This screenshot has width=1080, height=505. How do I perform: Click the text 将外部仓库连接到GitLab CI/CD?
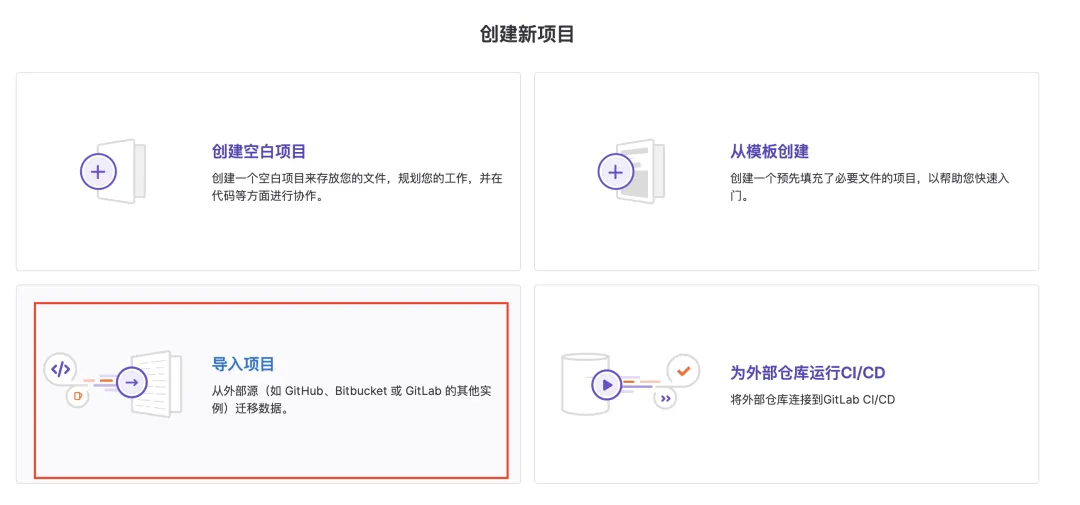click(x=812, y=400)
